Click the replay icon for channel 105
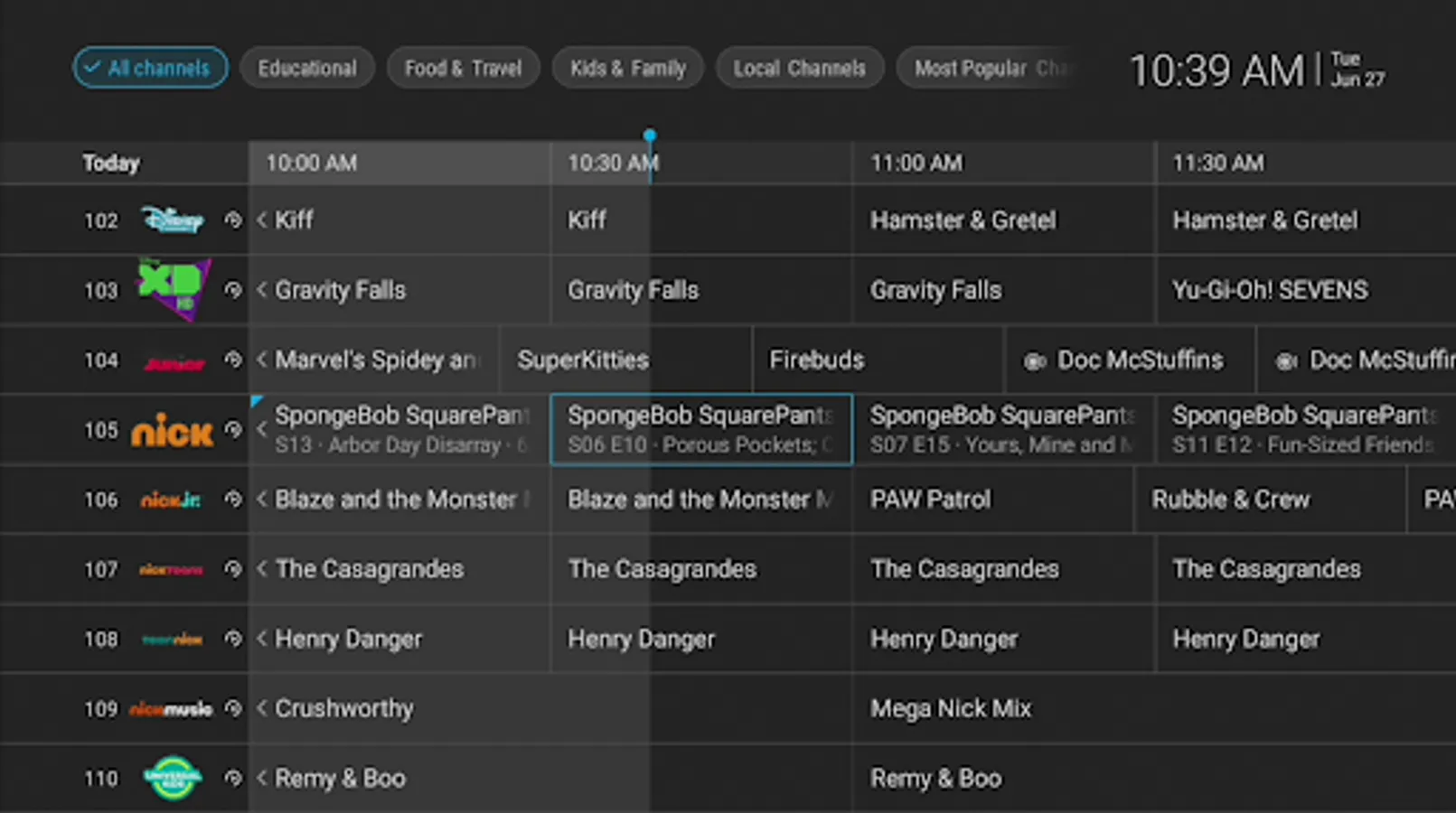 (x=233, y=429)
